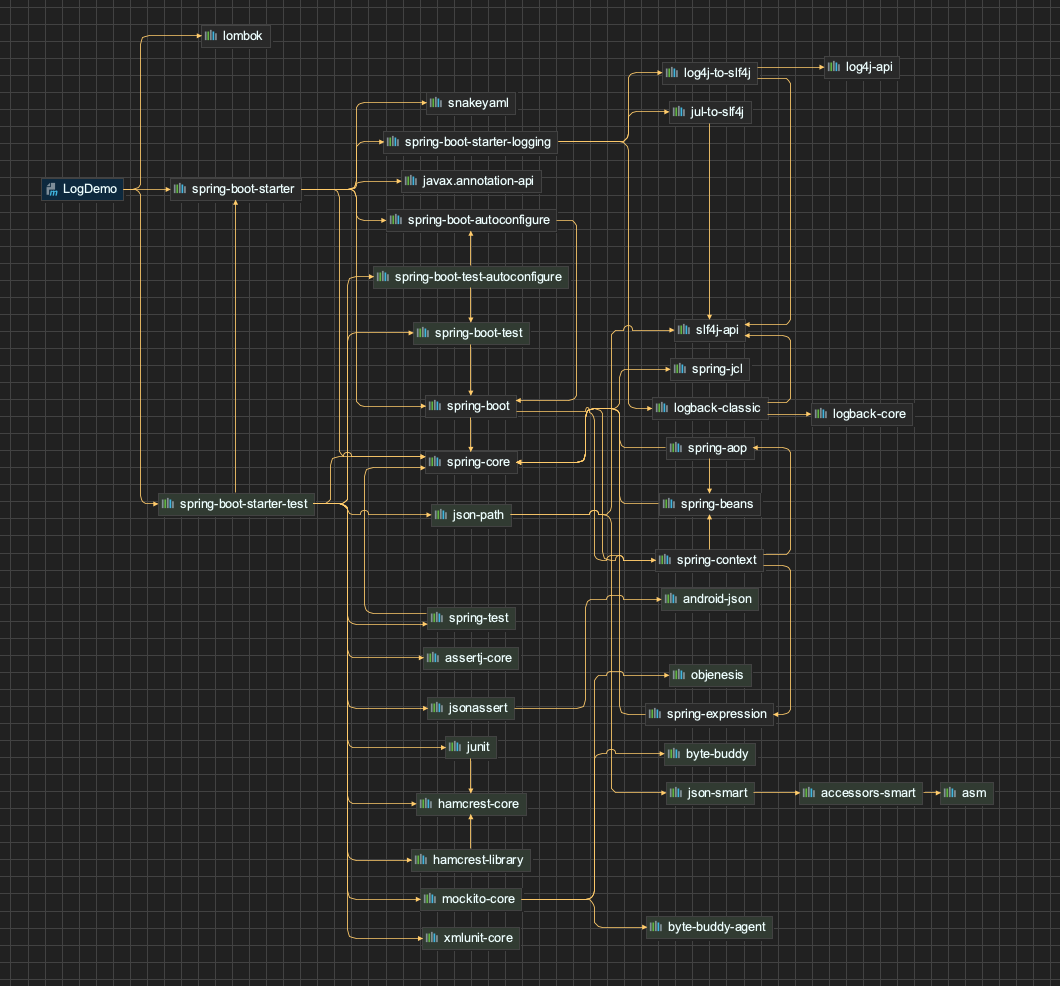Image resolution: width=1060 pixels, height=986 pixels.
Task: Click the lombok library icon
Action: pyautogui.click(x=211, y=36)
